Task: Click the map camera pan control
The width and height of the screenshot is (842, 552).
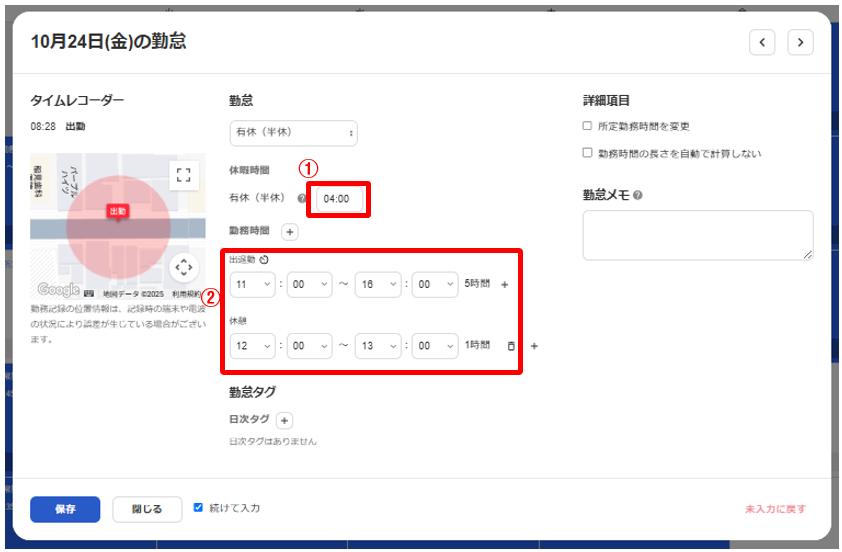Action: pos(182,267)
